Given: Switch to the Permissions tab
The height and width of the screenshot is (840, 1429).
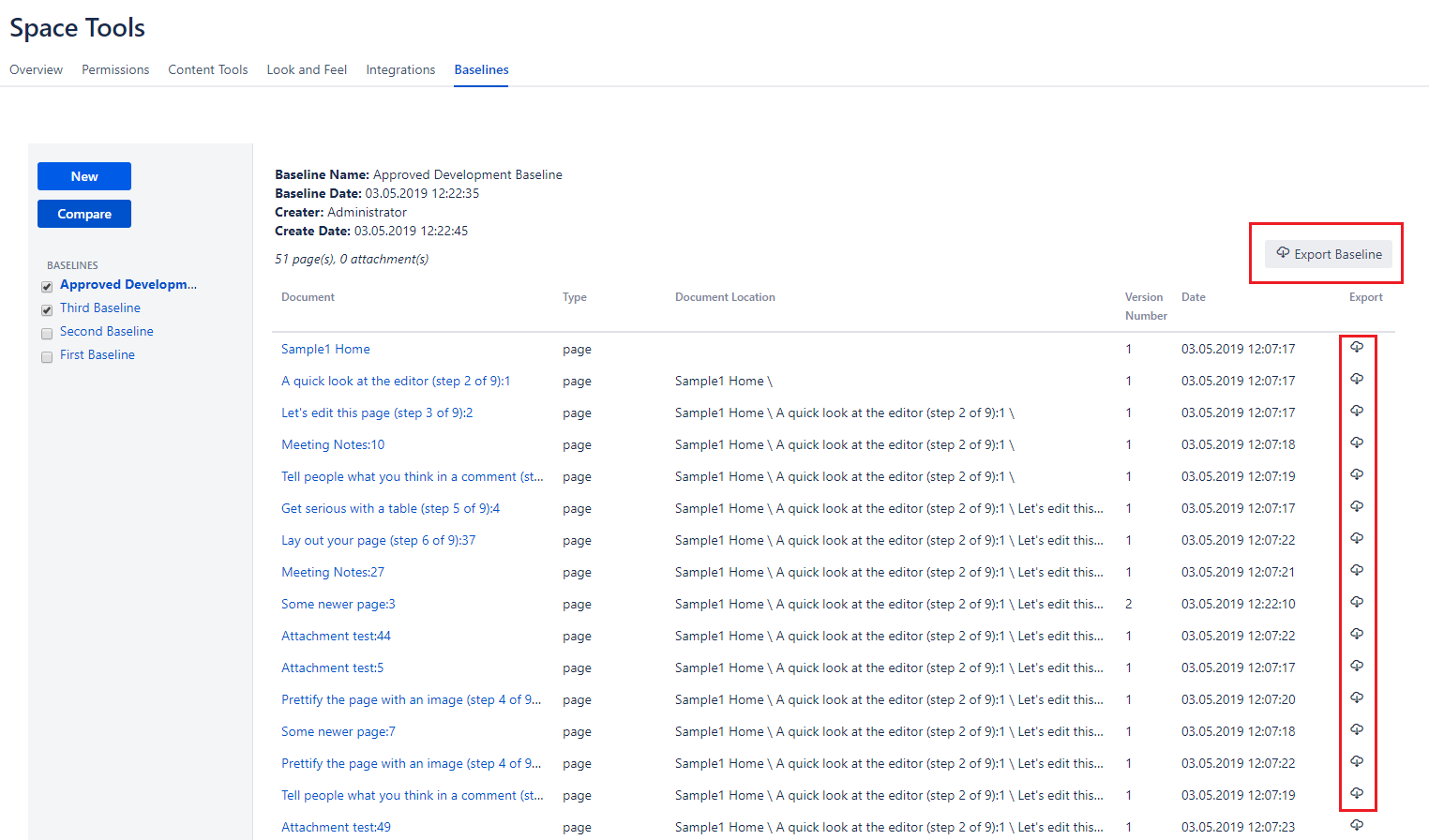Looking at the screenshot, I should click(x=115, y=69).
